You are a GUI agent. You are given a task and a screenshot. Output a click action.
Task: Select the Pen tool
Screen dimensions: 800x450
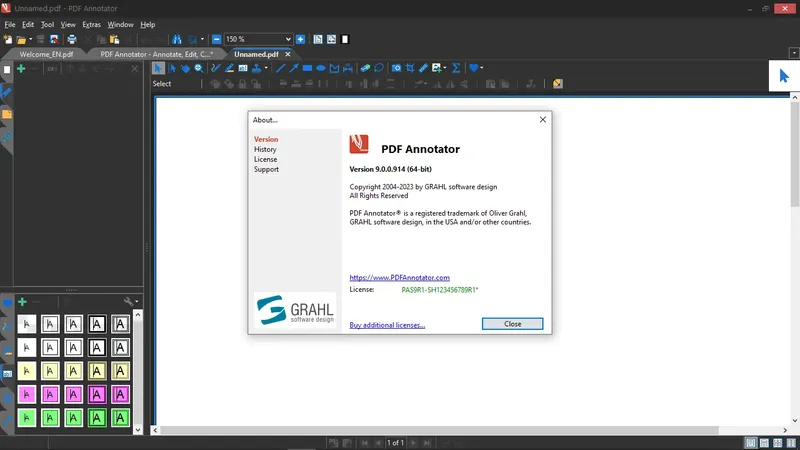click(x=216, y=68)
